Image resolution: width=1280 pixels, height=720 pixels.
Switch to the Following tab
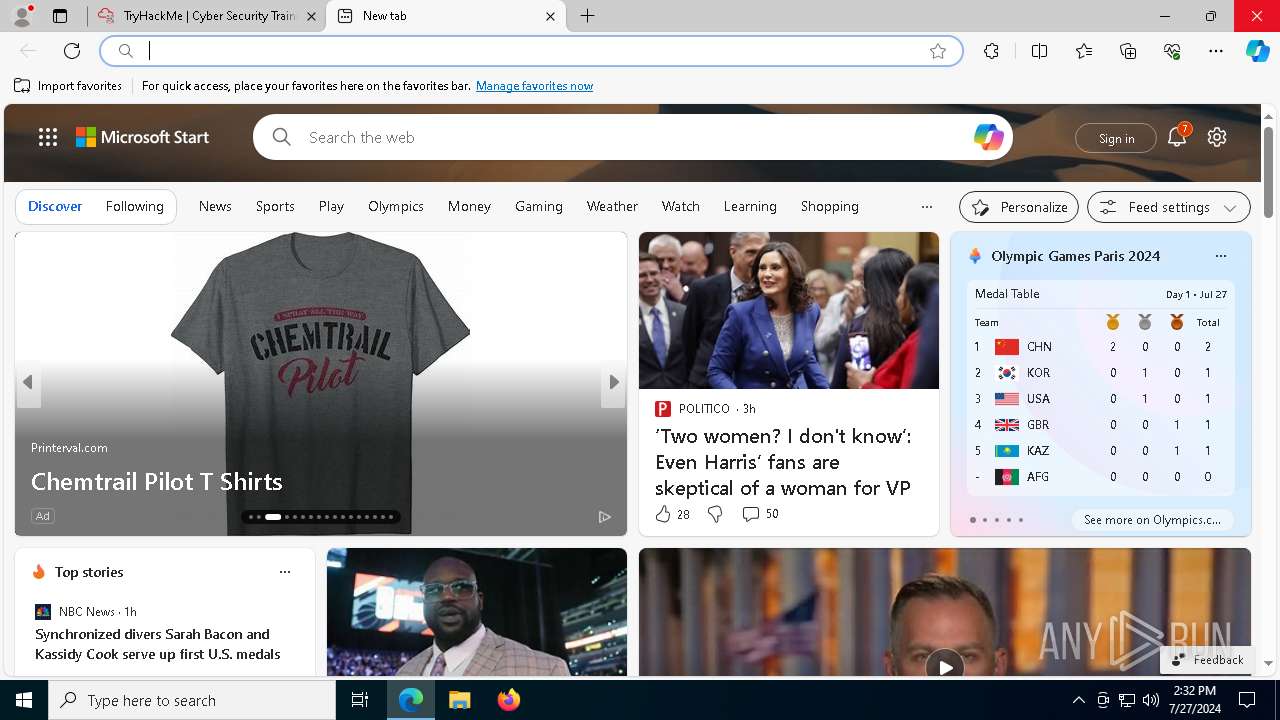(x=135, y=206)
